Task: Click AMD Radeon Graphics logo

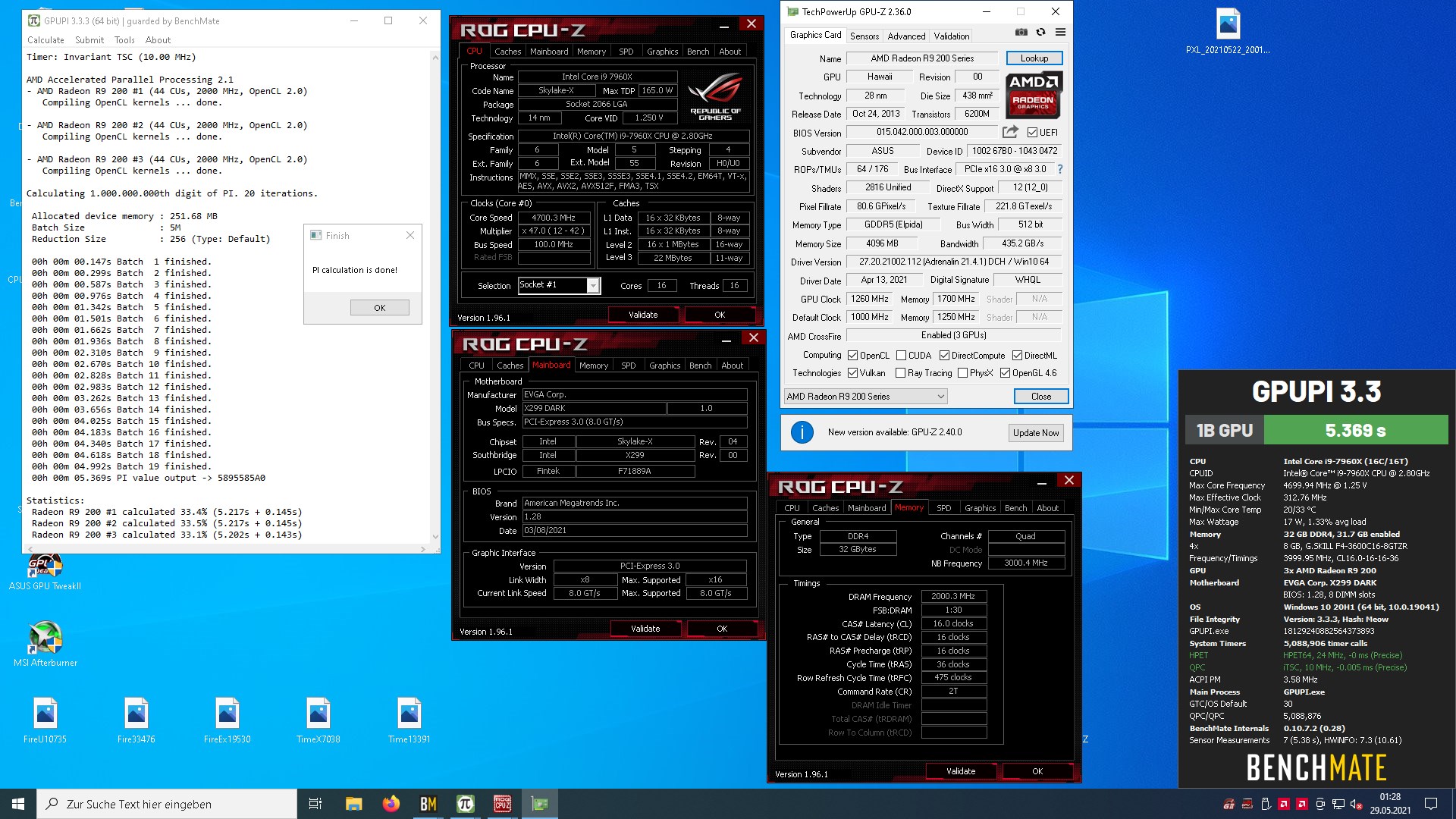Action: [x=1034, y=95]
